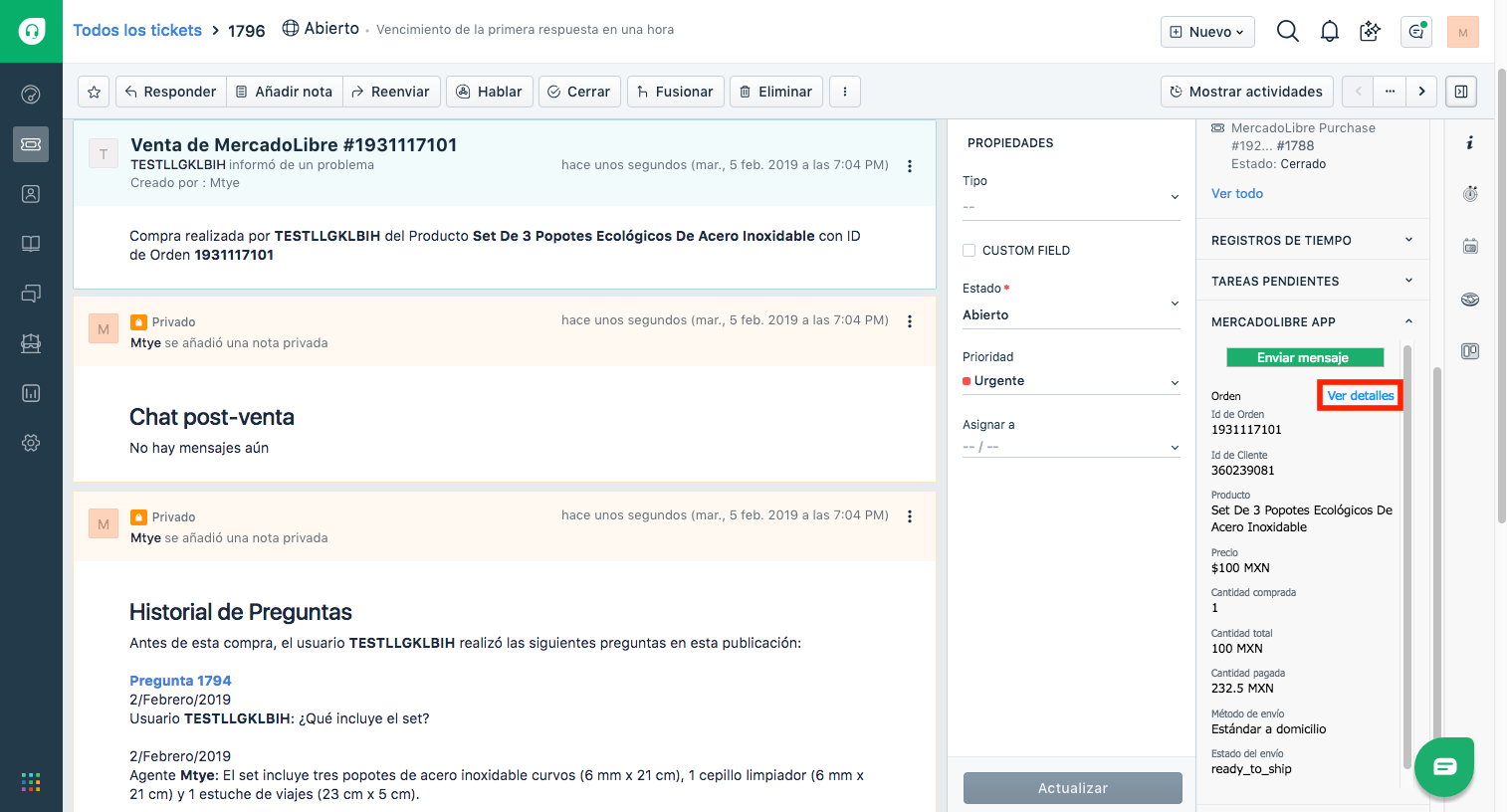Expand REGISTROS DE TIEMPO section
This screenshot has height=812, width=1507.
click(1312, 240)
